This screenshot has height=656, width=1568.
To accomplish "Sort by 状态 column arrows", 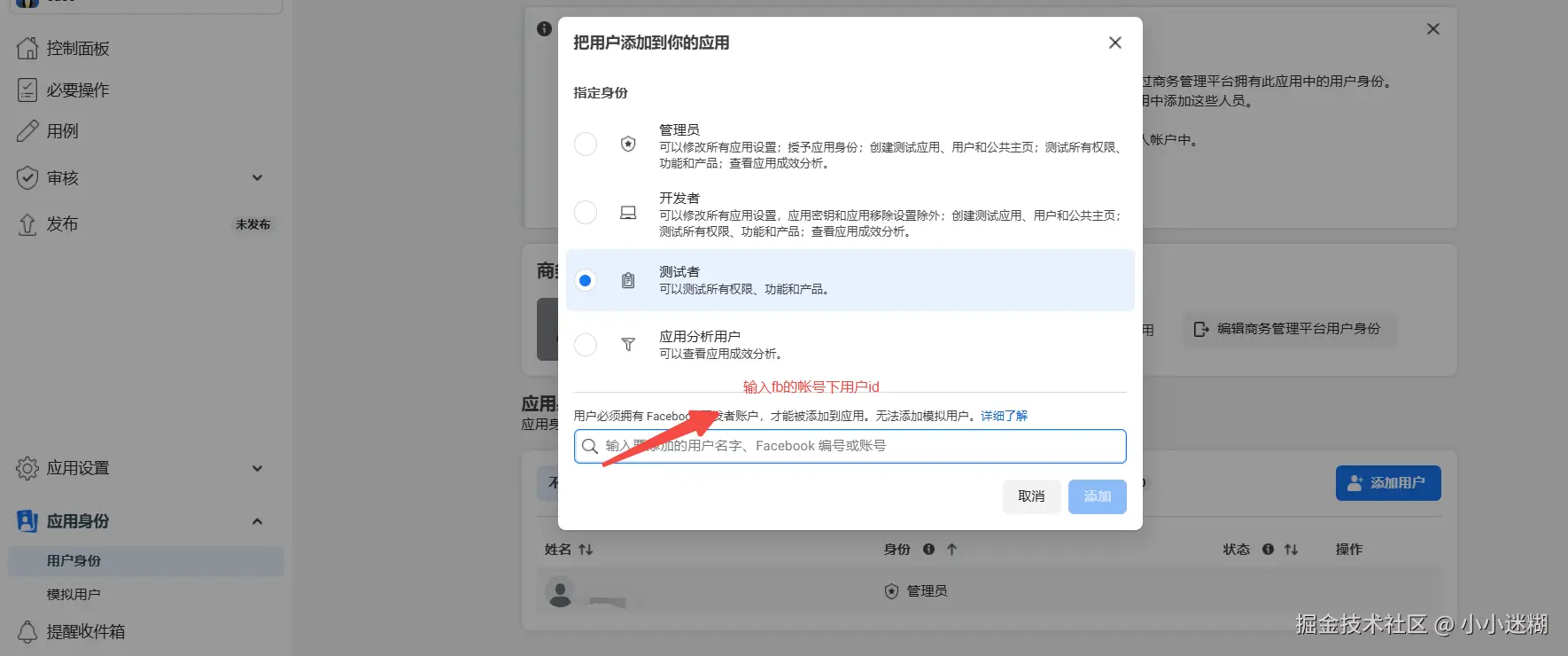I will tap(1292, 550).
